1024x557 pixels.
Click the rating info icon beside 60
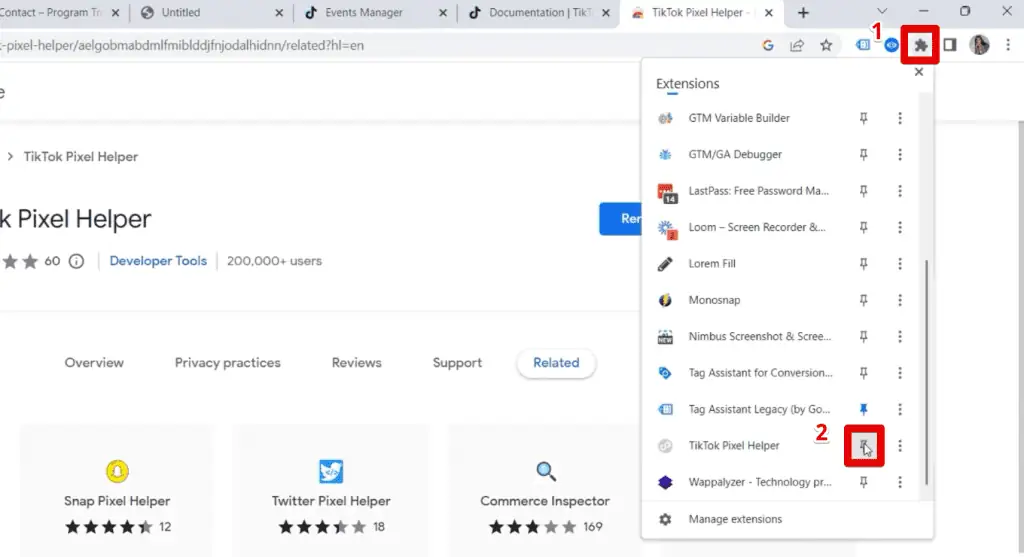(76, 262)
